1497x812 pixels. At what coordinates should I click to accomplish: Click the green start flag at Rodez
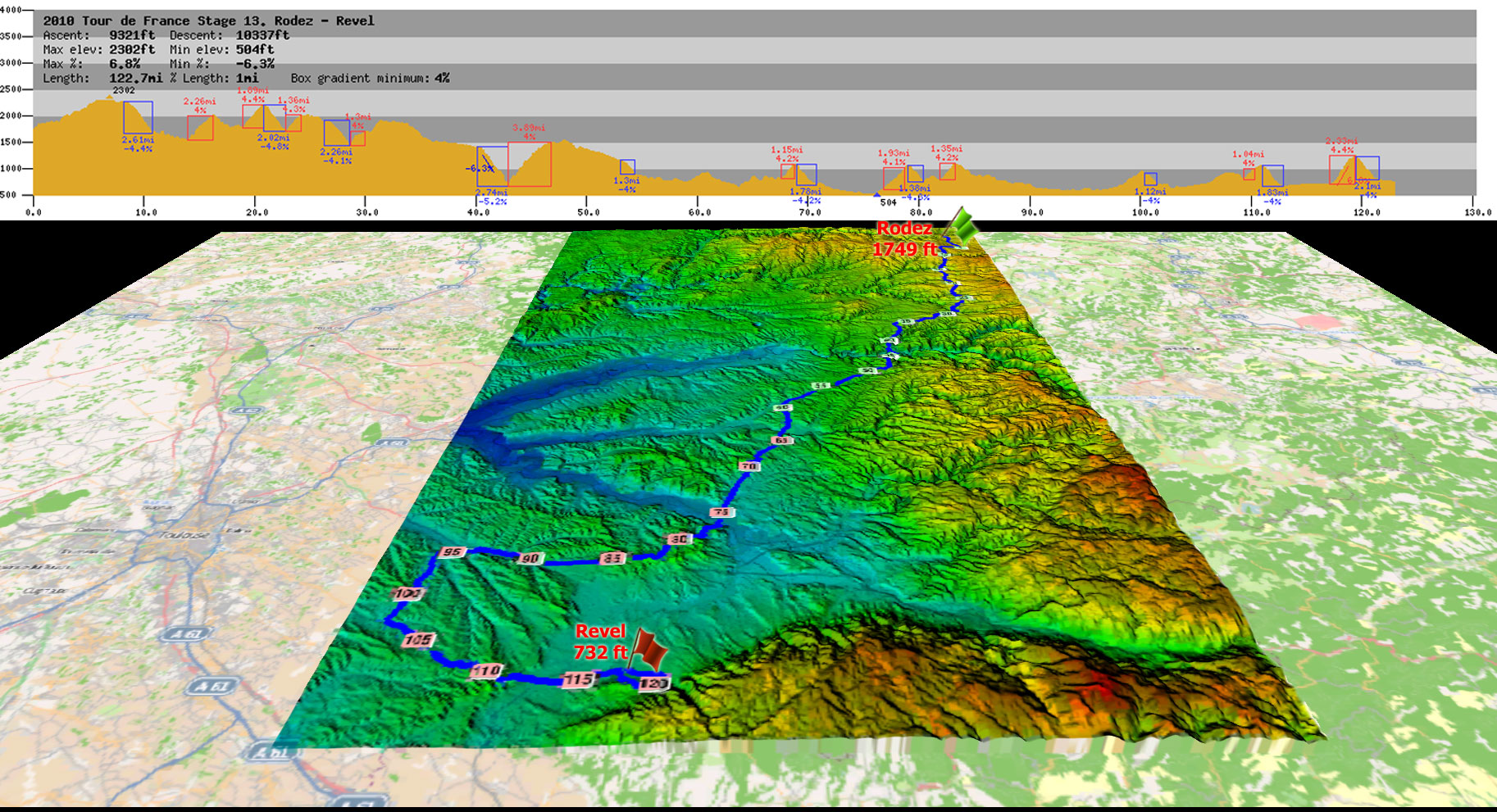961,225
